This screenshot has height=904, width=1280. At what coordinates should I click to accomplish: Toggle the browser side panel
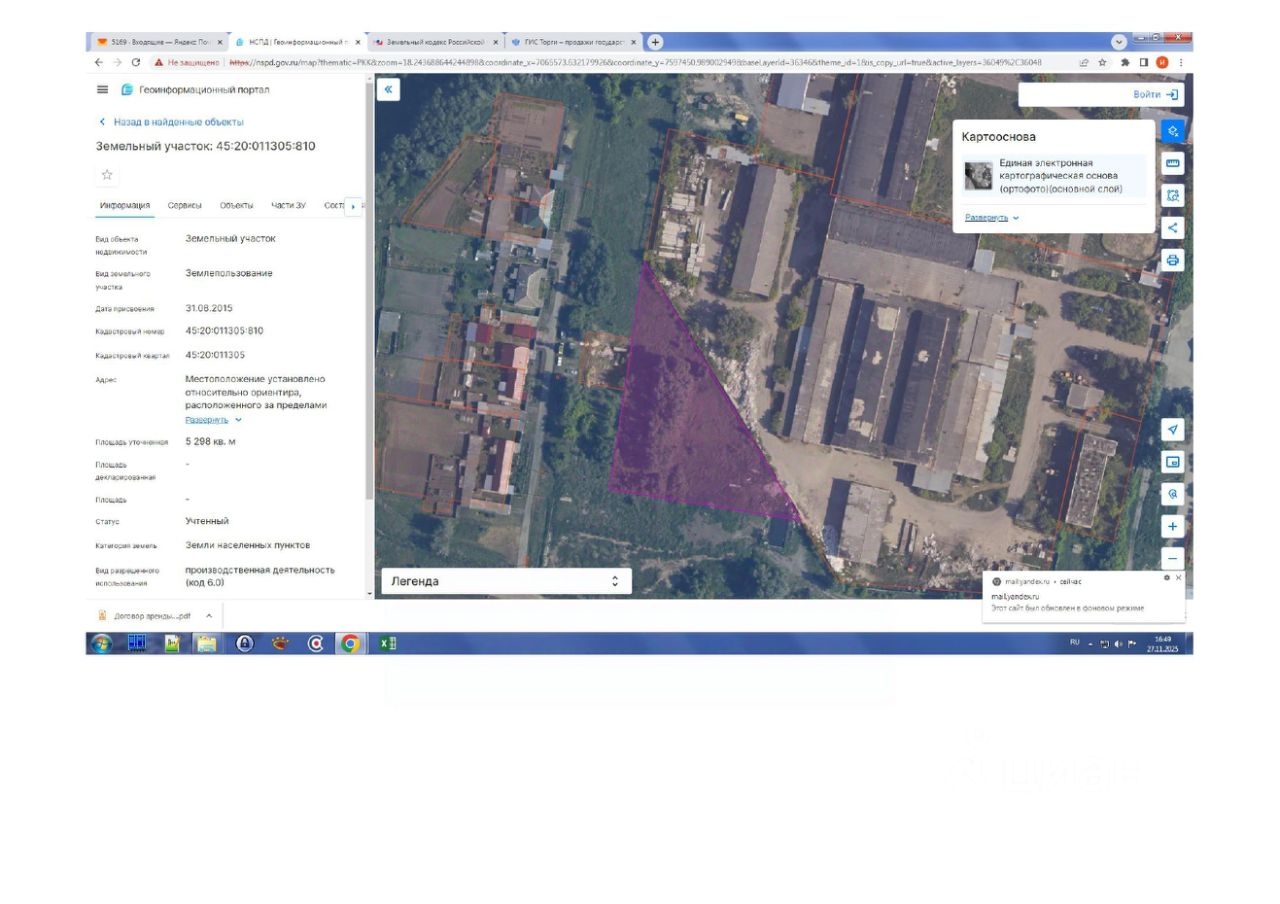click(1144, 62)
